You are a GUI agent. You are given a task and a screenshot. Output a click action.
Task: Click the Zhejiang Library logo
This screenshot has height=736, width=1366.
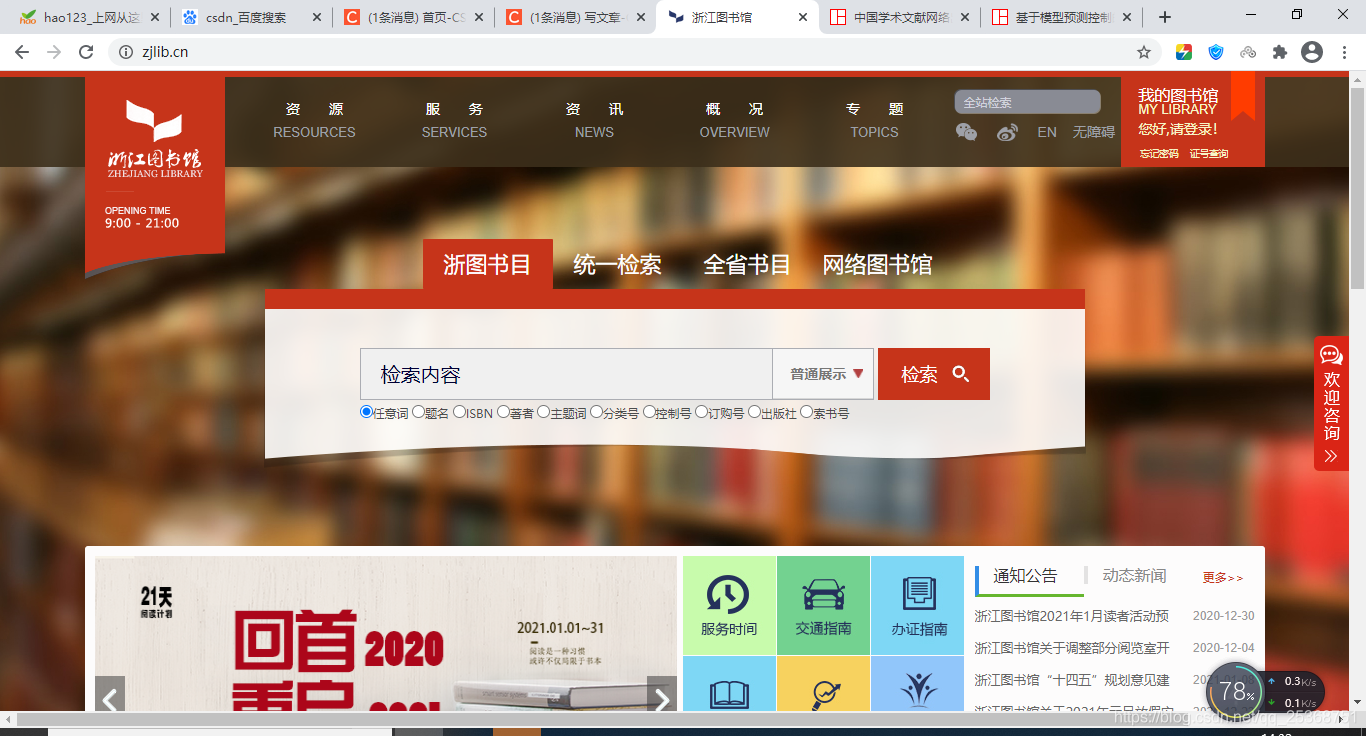pos(155,138)
